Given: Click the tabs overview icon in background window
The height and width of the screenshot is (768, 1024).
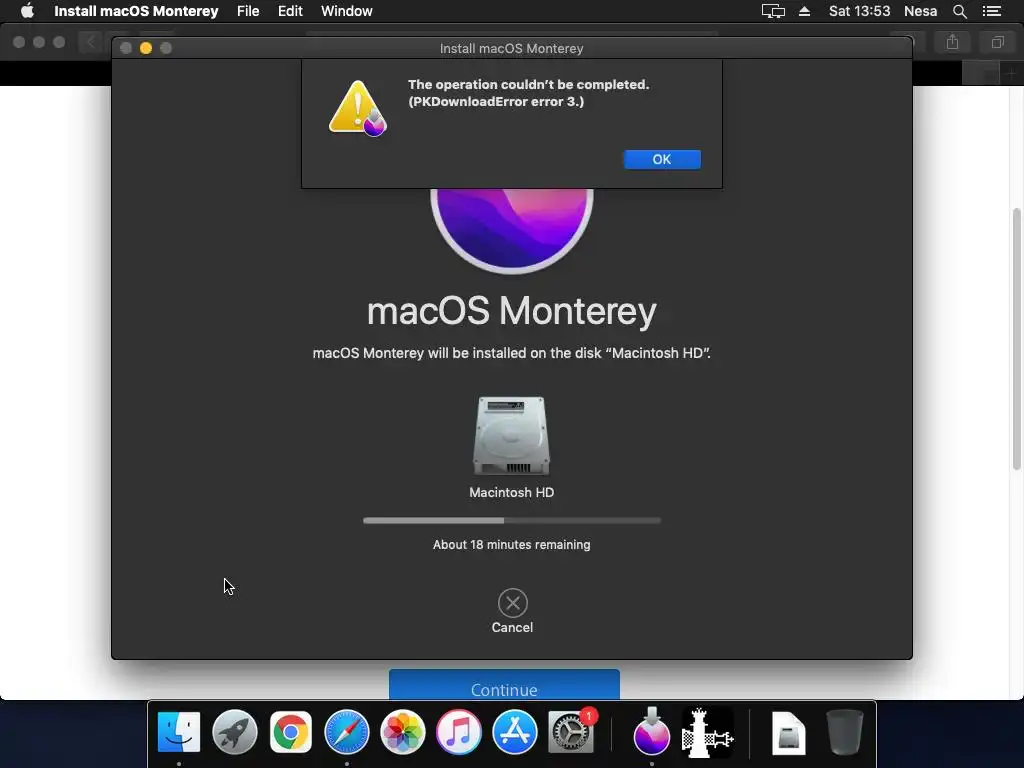Looking at the screenshot, I should click(x=997, y=42).
